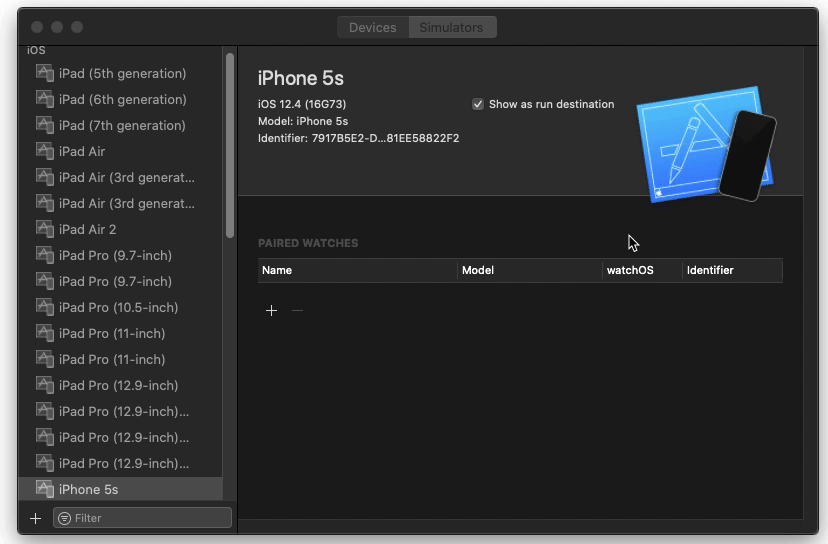Select the plain iPad Air row
The height and width of the screenshot is (544, 828).
coord(121,151)
